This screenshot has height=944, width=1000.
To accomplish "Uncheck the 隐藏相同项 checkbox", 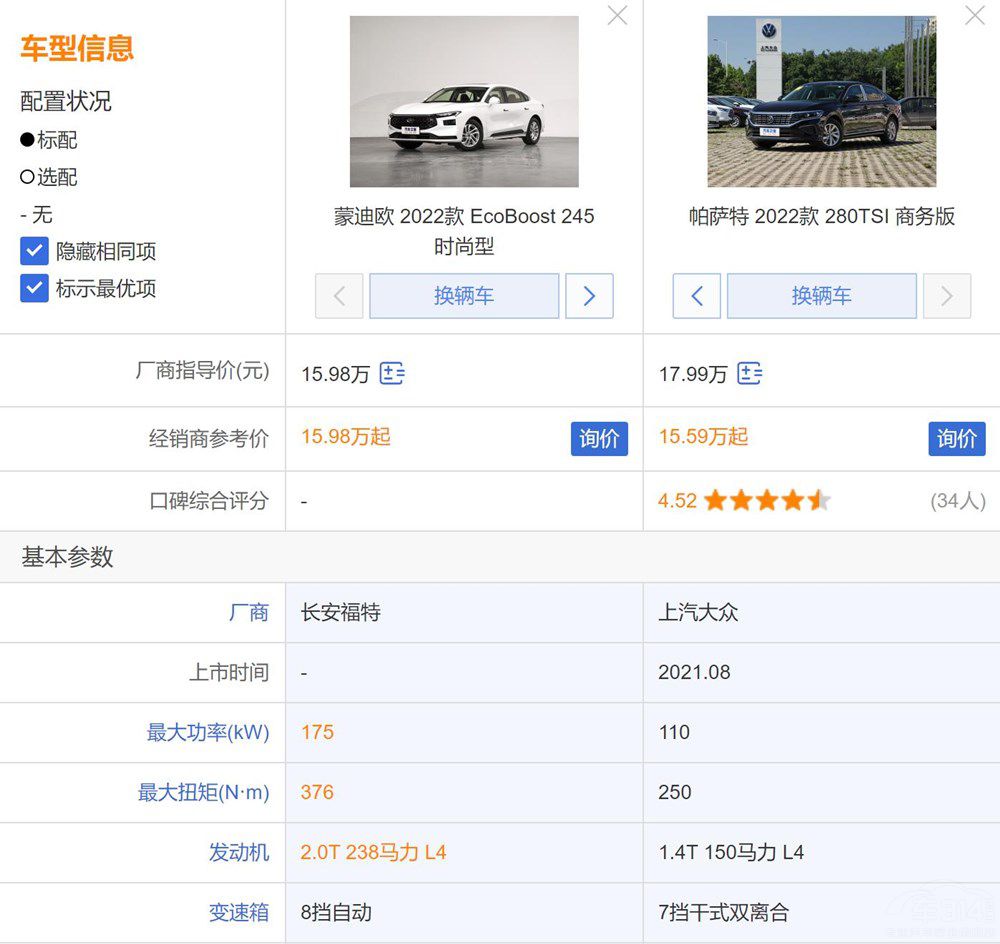I will coord(35,251).
